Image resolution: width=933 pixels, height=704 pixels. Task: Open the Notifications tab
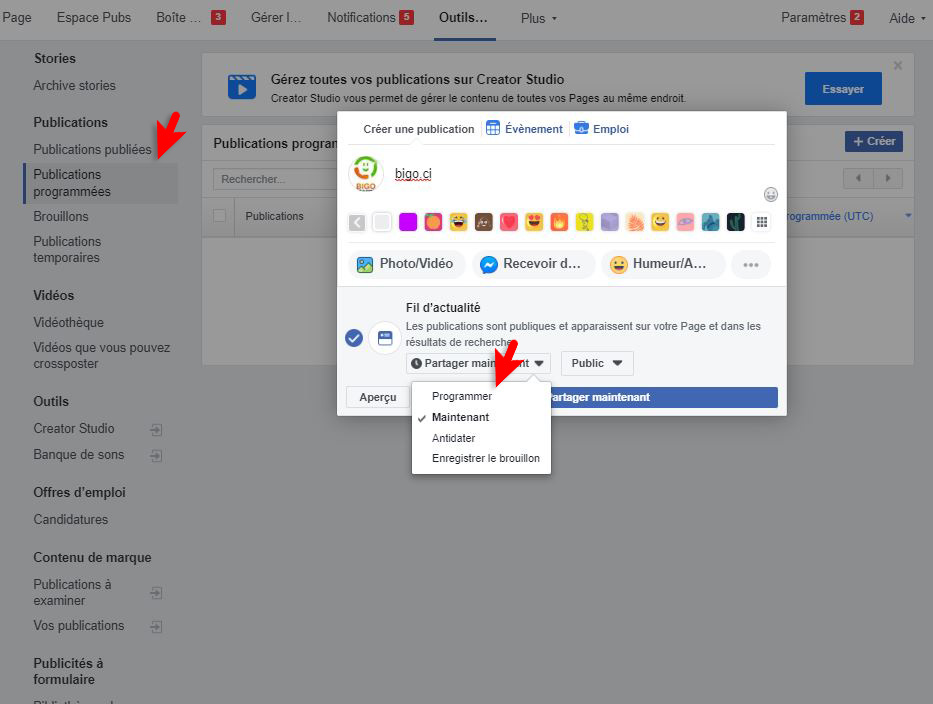(x=370, y=18)
